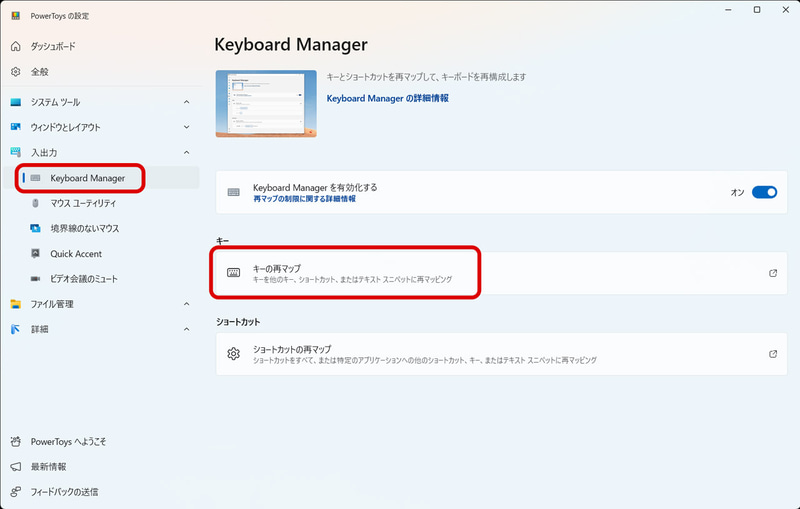The width and height of the screenshot is (800, 509).
Task: Open ショートカットの再マップ via external window icon
Action: [773, 354]
